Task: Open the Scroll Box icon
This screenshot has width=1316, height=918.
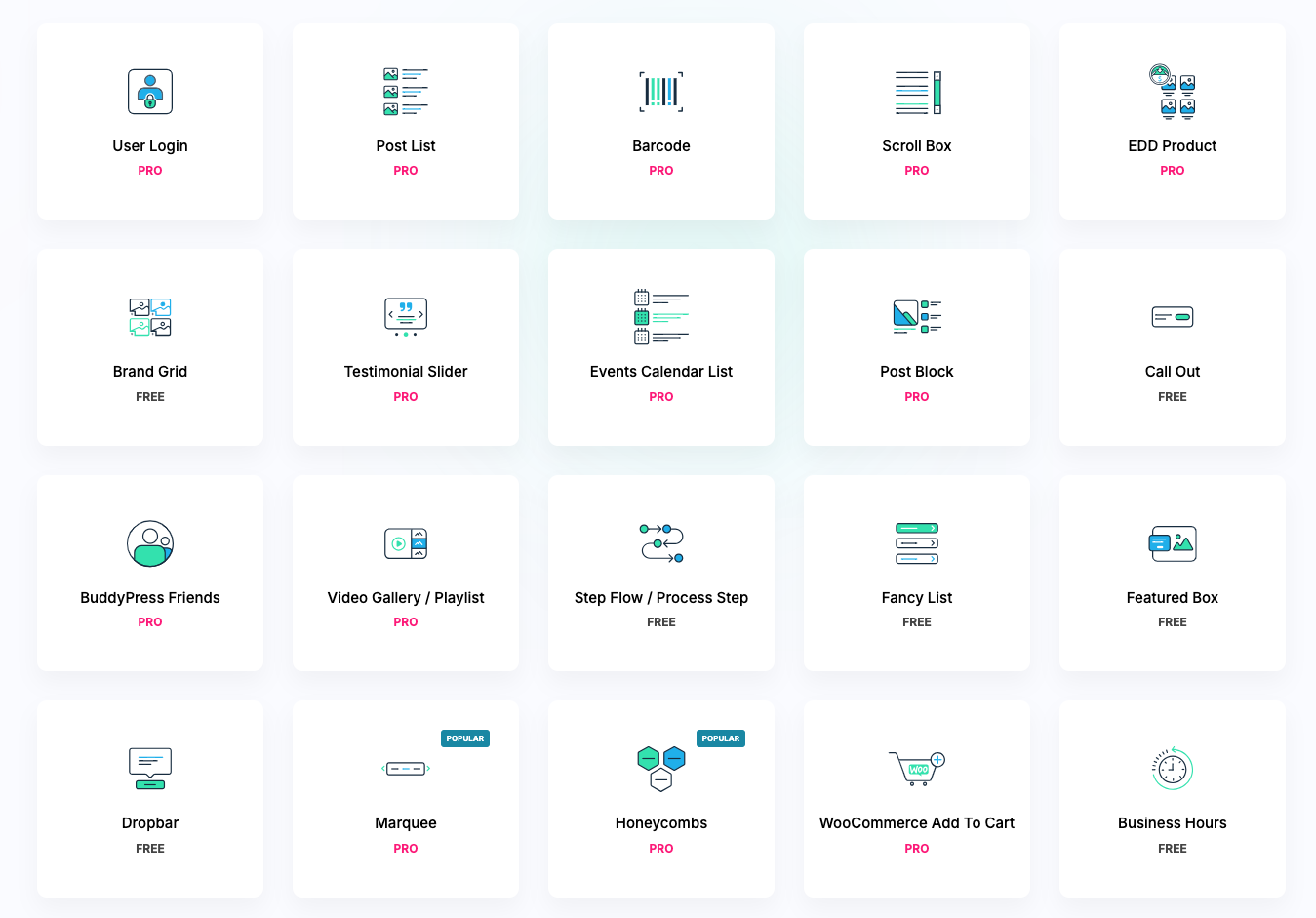Action: (917, 93)
